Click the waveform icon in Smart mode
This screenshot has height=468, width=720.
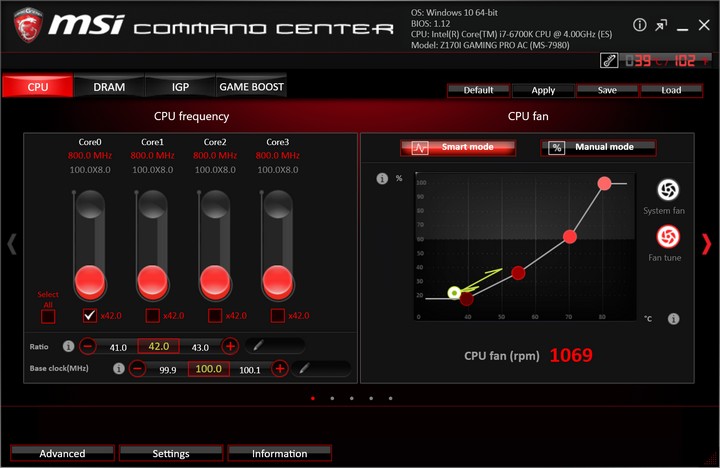[x=420, y=148]
